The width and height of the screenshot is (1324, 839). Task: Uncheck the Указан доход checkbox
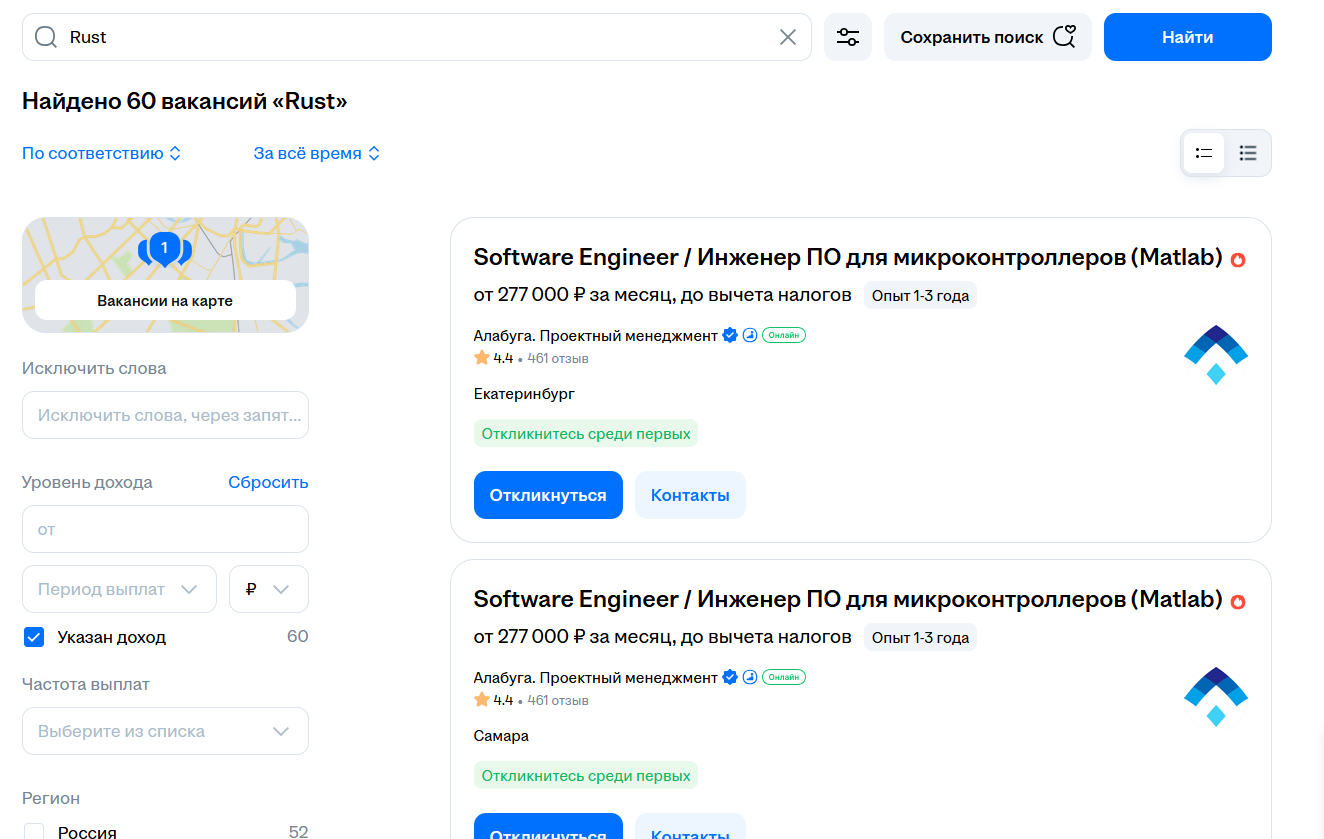(x=34, y=637)
